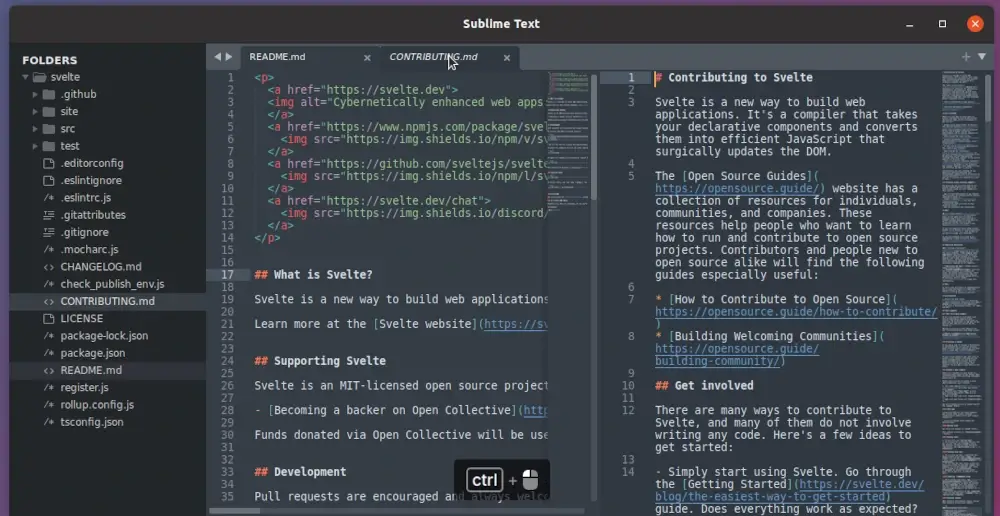Click the https://opensource.guide/ link
This screenshot has width=1000, height=516.
coord(736,188)
